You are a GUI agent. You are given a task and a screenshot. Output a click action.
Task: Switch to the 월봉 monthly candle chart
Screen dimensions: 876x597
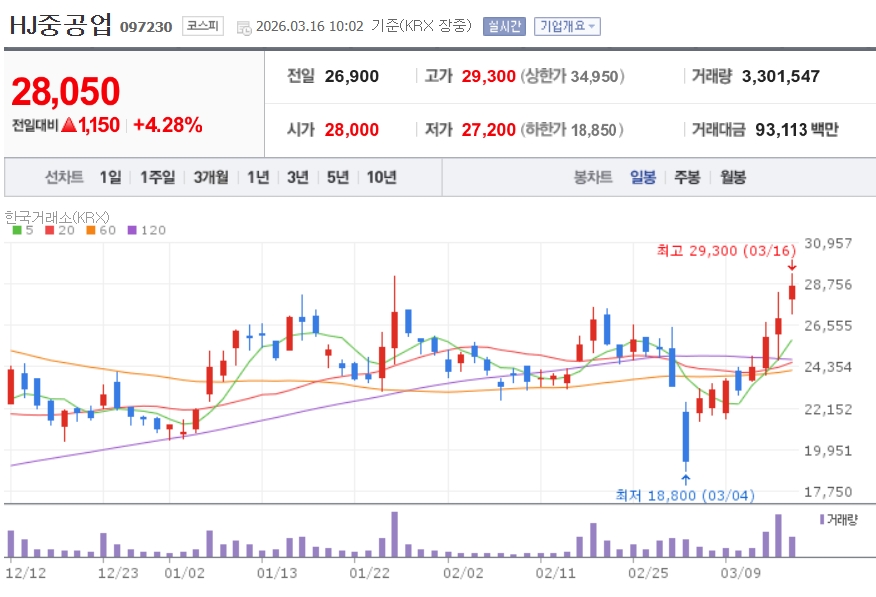(x=733, y=177)
